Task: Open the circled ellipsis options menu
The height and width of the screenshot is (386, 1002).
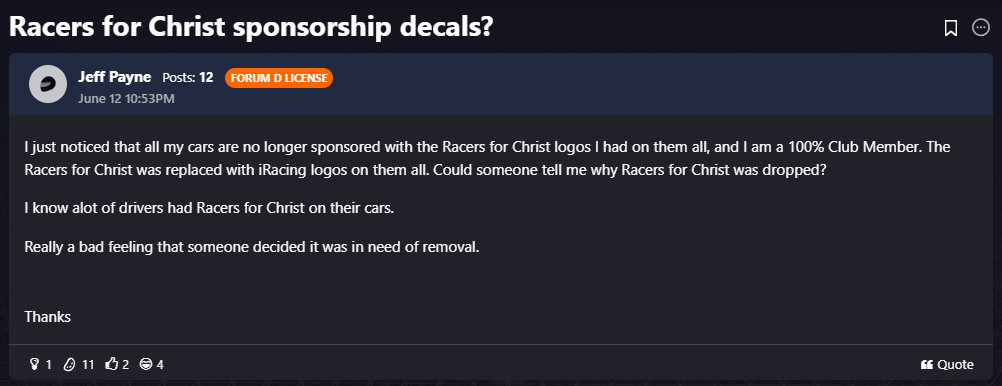Action: coord(981,28)
